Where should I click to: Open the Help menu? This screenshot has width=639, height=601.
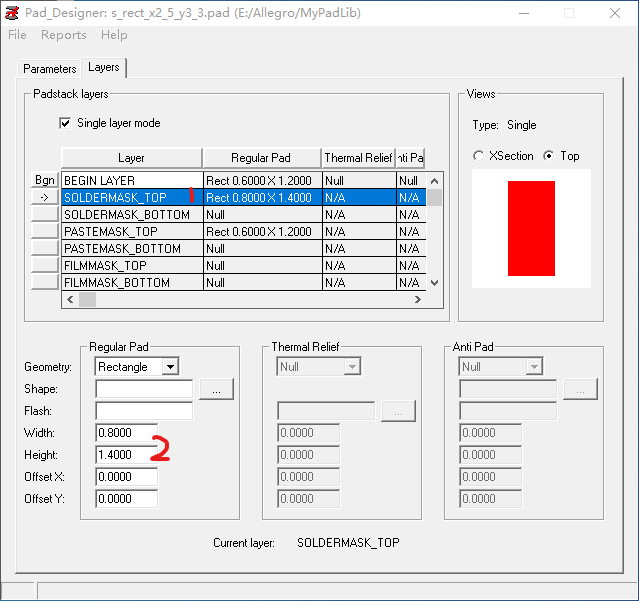pyautogui.click(x=114, y=35)
